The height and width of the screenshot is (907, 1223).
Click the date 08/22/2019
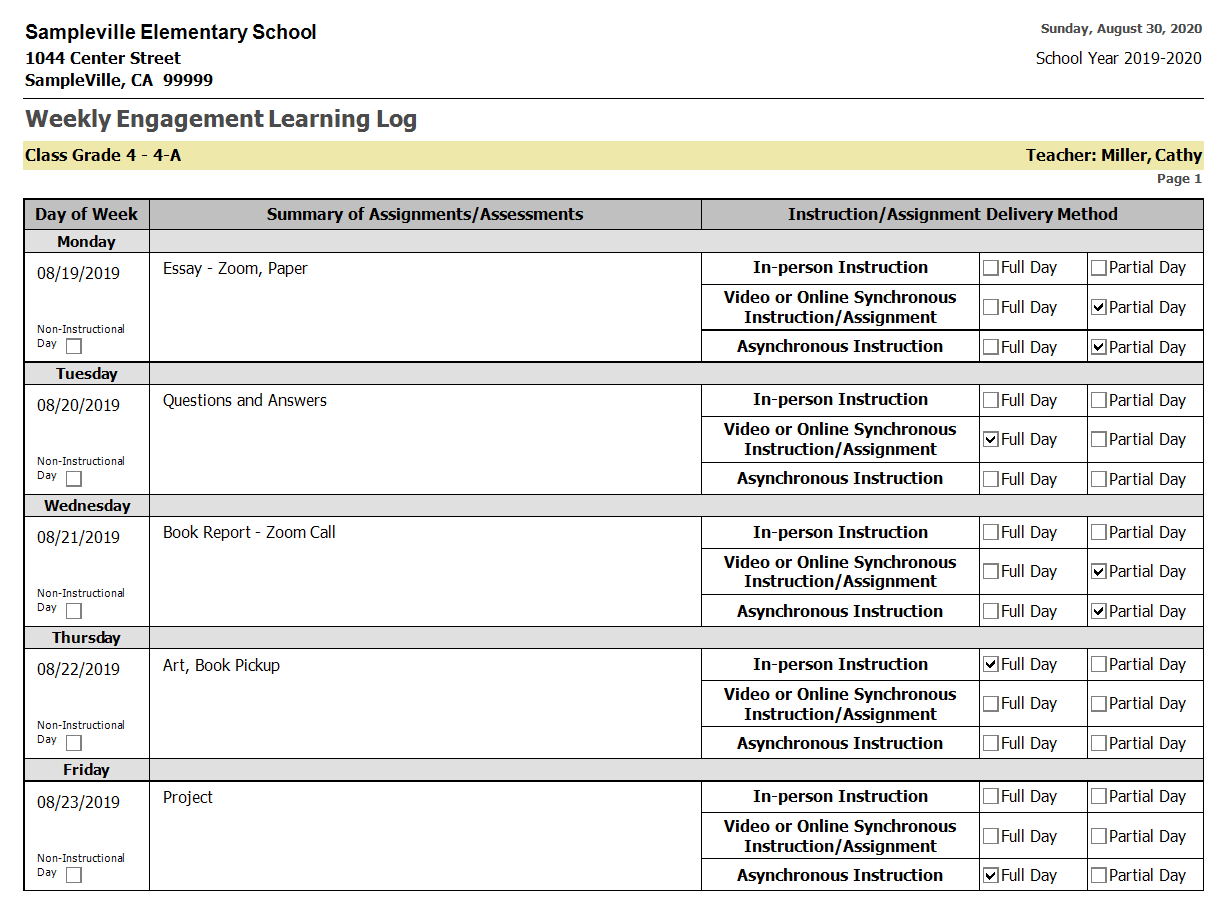pos(78,669)
